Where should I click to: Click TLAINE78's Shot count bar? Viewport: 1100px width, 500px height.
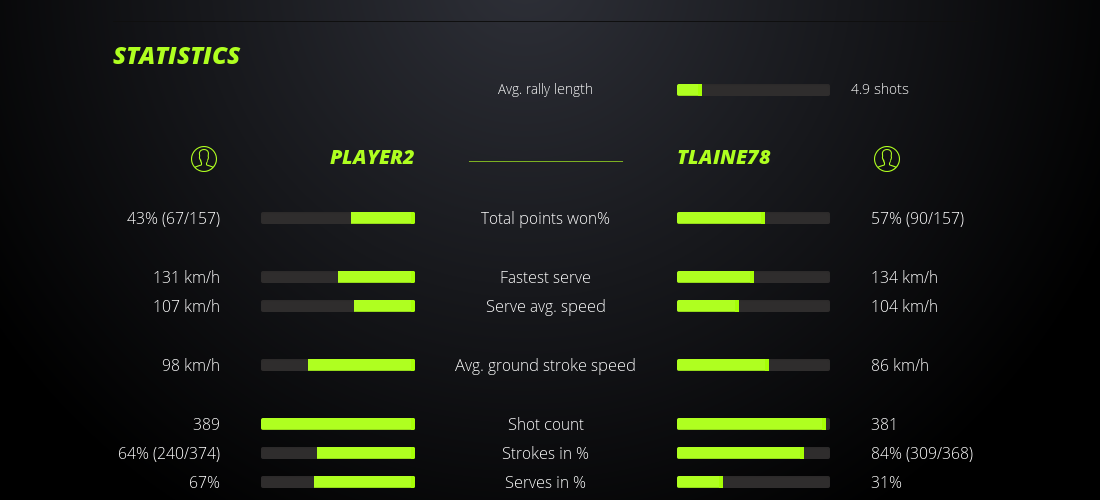(753, 424)
